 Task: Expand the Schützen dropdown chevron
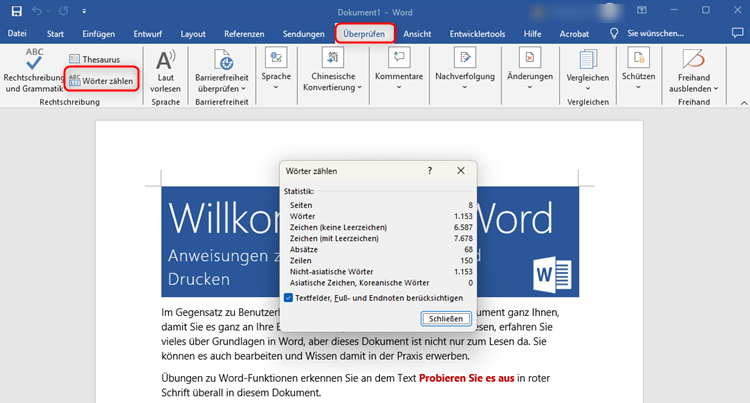point(639,87)
